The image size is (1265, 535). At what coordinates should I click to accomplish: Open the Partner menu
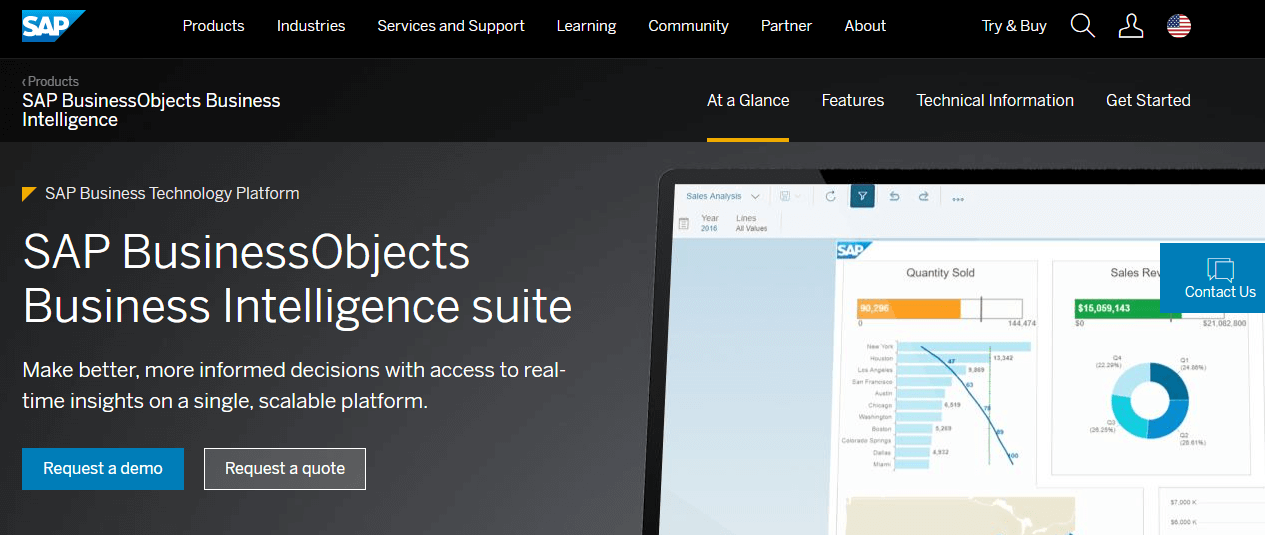[x=786, y=26]
